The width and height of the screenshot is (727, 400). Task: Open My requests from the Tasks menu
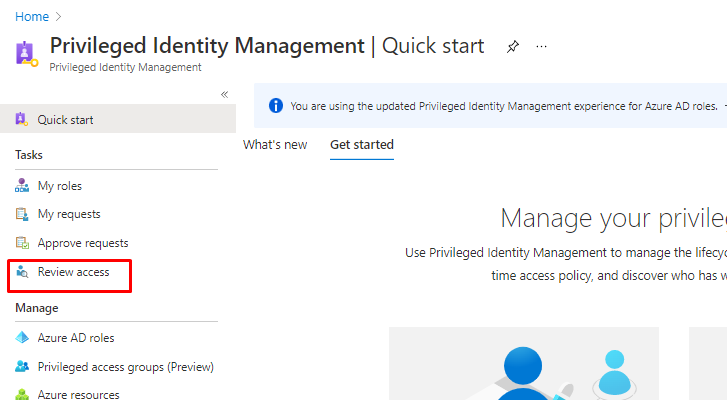tap(69, 214)
